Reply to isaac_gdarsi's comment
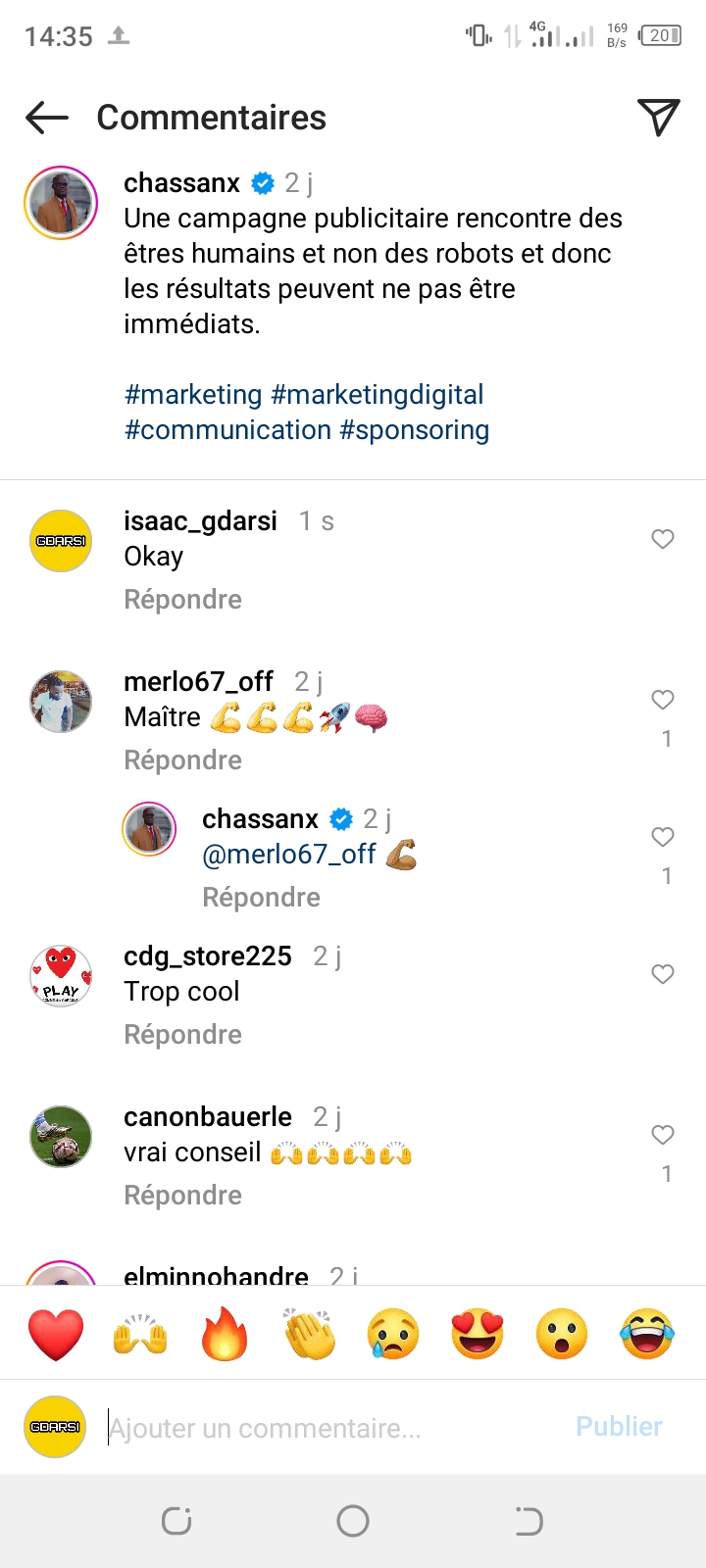Screen dimensions: 706x1568 182,600
